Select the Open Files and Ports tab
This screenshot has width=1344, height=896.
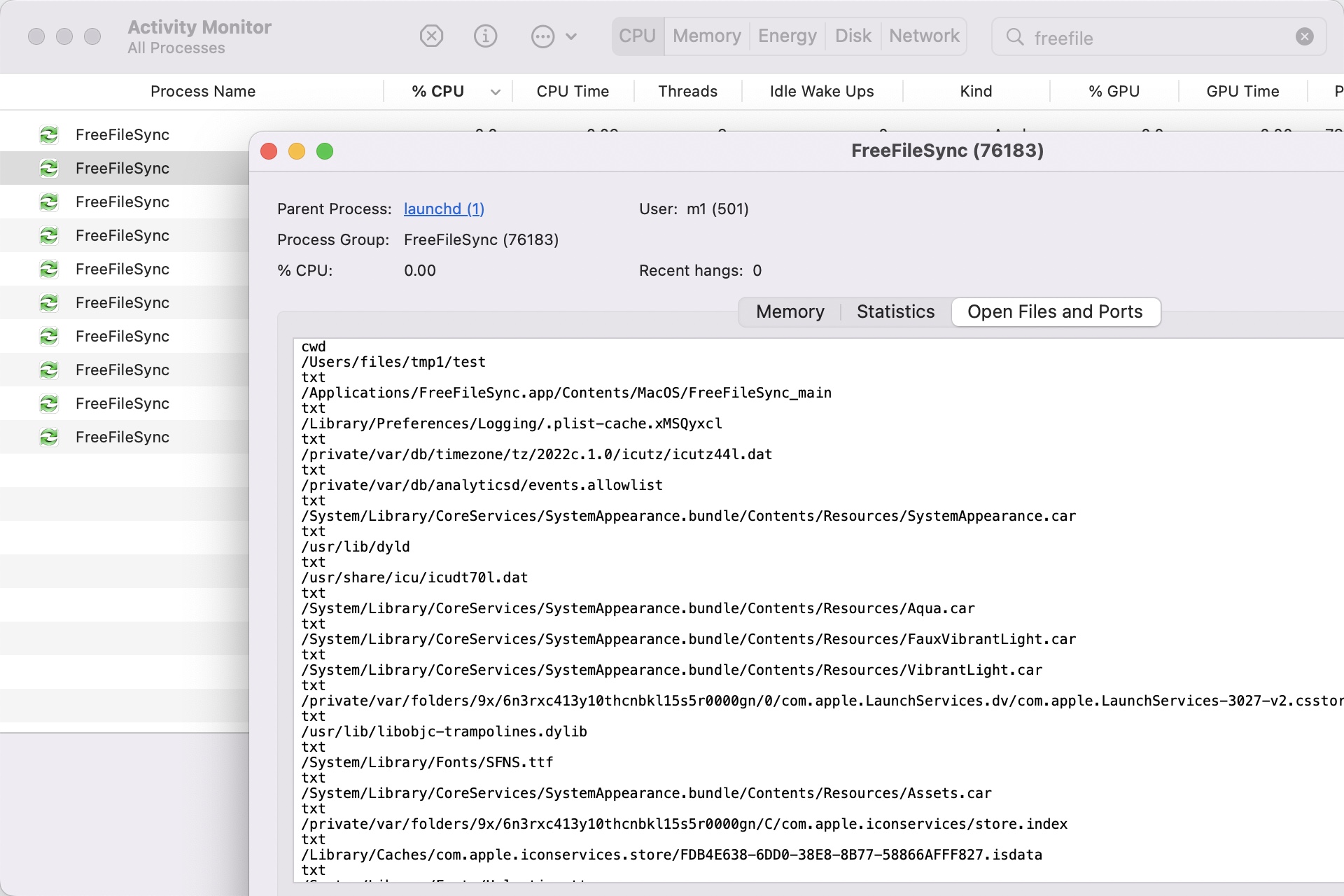(1055, 311)
